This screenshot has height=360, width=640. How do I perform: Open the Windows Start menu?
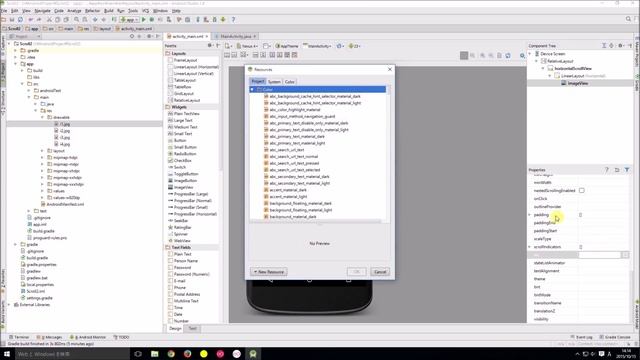tap(7, 354)
